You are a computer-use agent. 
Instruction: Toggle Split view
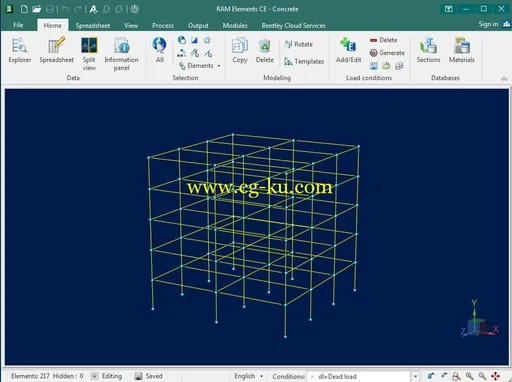click(89, 53)
